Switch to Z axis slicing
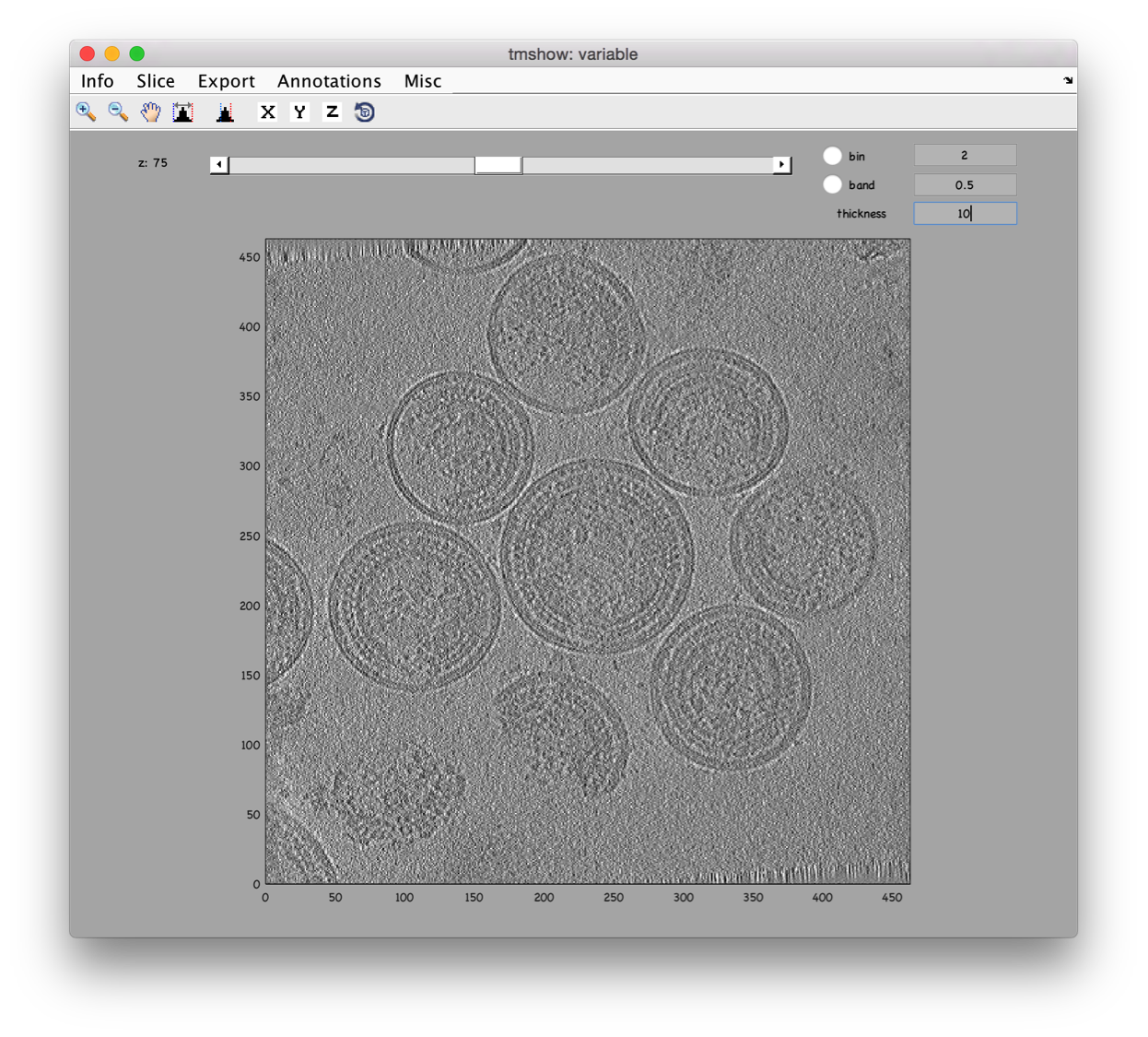The width and height of the screenshot is (1148, 1037). click(x=332, y=112)
